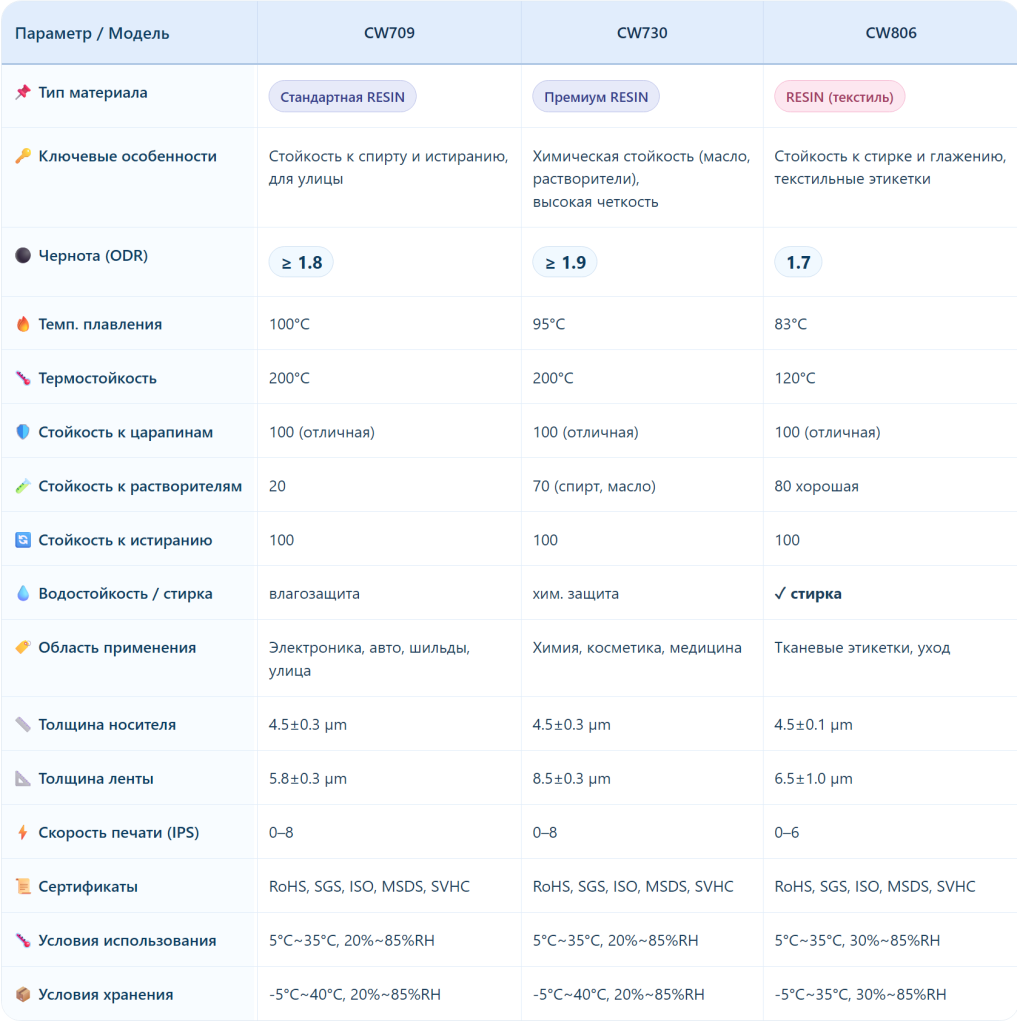Click the scroll icon beside Сертификаты
1017x1024 pixels.
click(23, 886)
